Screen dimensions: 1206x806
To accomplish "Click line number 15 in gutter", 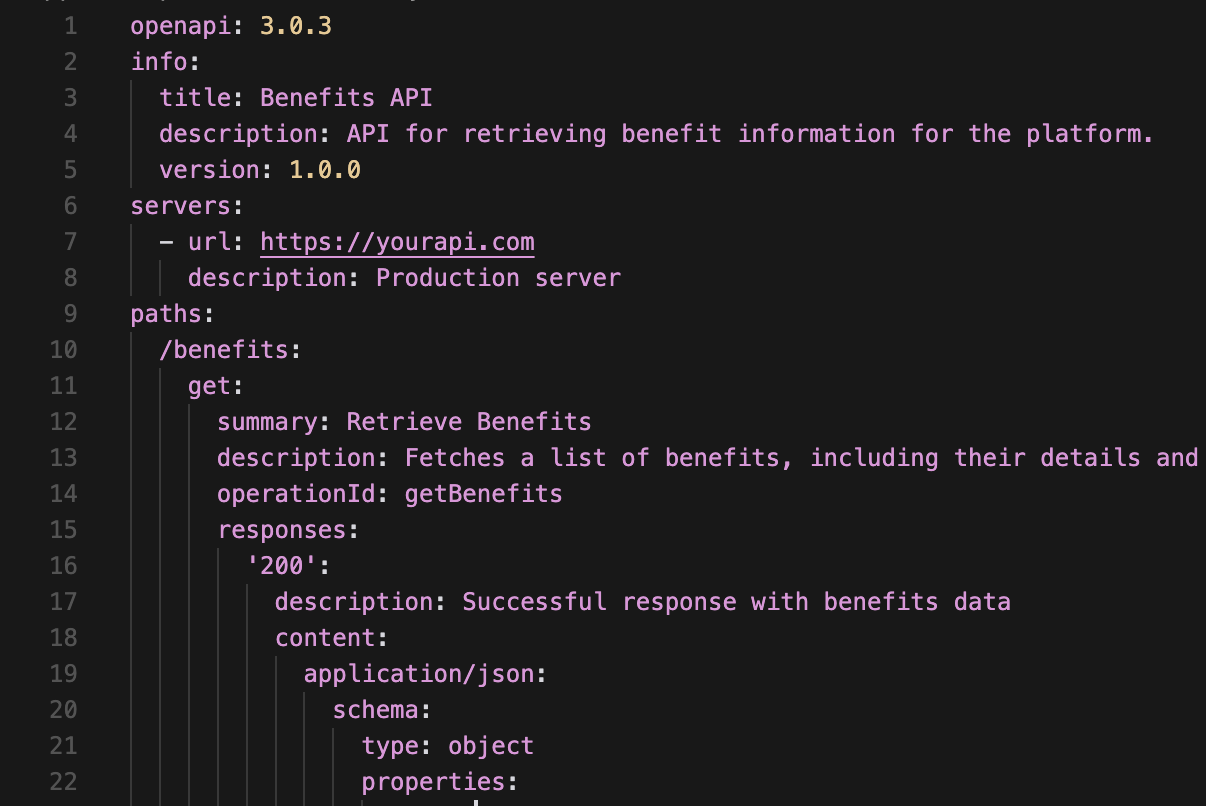I will (63, 530).
